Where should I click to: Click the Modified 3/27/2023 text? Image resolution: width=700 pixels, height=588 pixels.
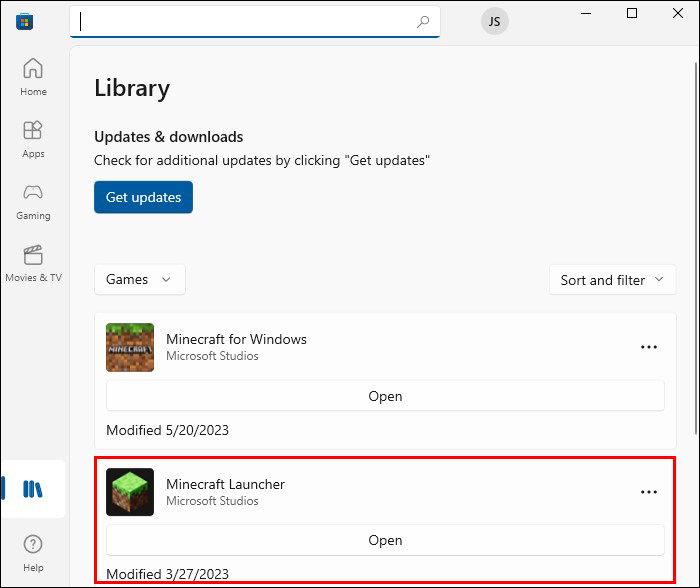167,574
